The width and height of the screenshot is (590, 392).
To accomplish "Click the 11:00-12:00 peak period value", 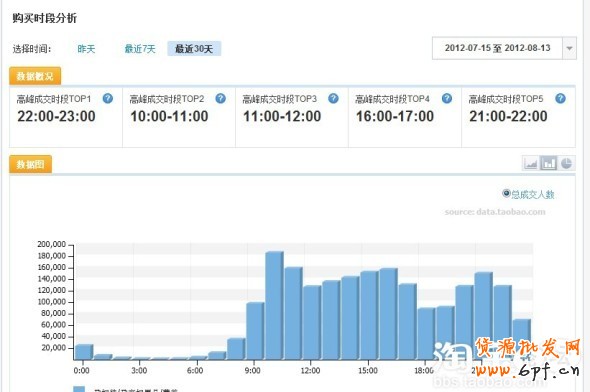I will (282, 116).
